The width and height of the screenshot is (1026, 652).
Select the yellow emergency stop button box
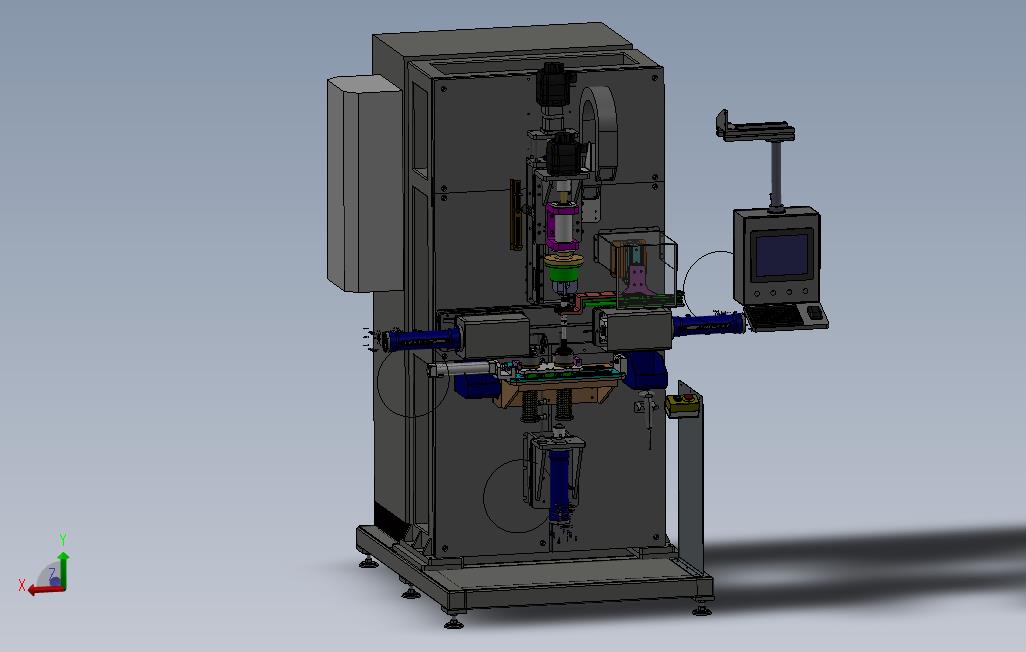[x=682, y=406]
